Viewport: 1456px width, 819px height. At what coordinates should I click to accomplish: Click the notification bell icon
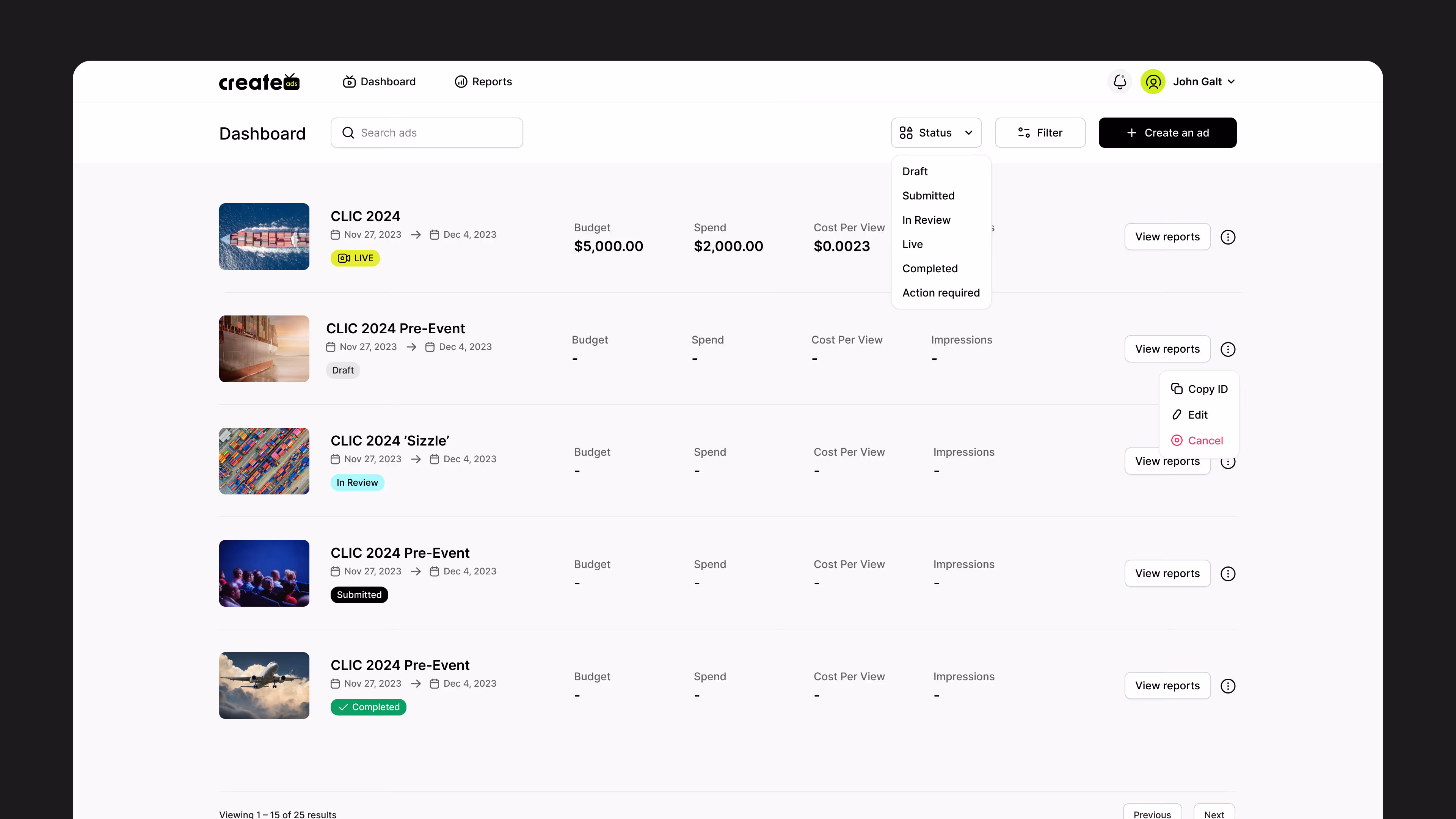(1120, 82)
